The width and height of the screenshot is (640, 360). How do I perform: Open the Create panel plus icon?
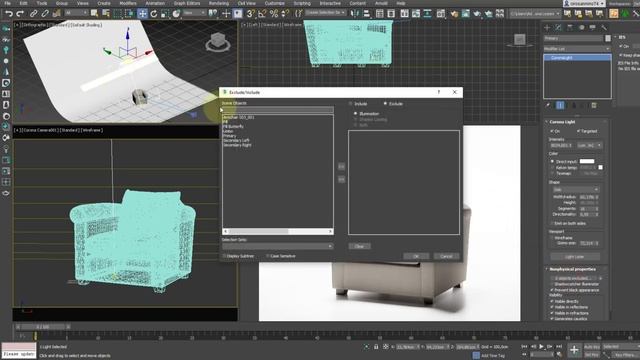pyautogui.click(x=547, y=27)
